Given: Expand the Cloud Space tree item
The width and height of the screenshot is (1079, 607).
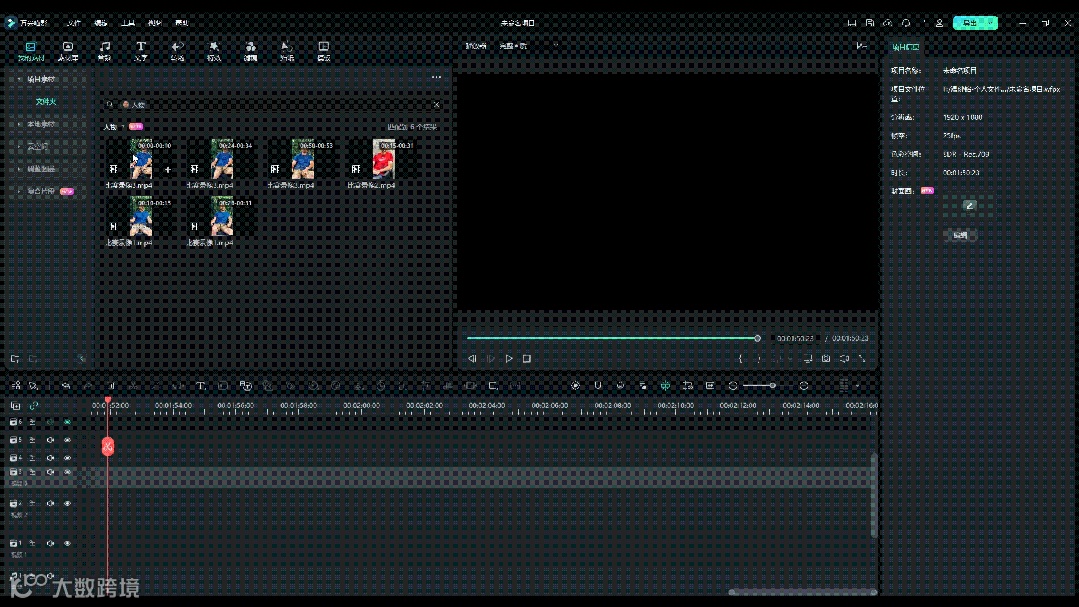Looking at the screenshot, I should pos(19,146).
